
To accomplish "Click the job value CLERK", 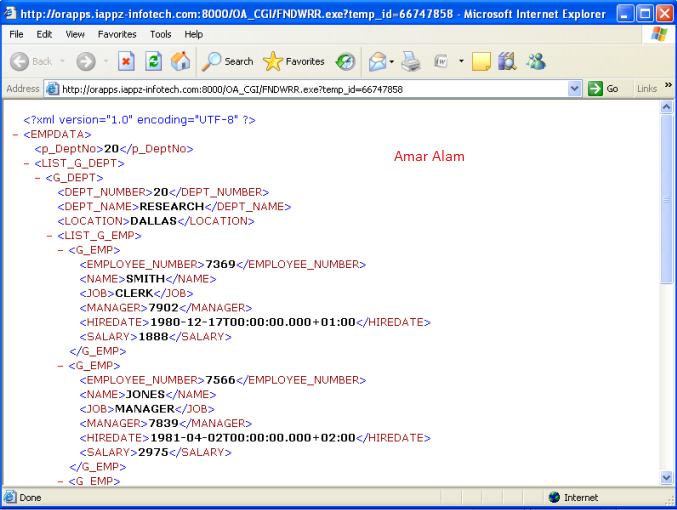I will tap(134, 293).
